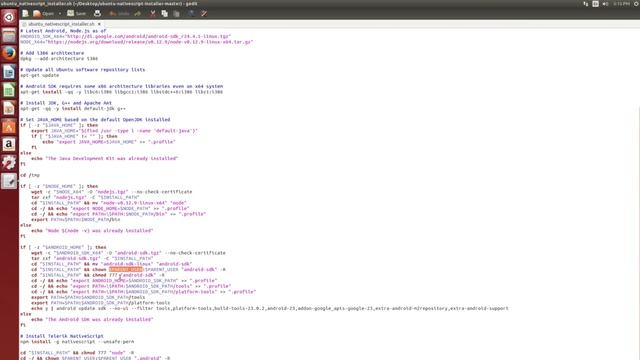
Task: Open System Settings from the launcher
Action: coord(9,162)
